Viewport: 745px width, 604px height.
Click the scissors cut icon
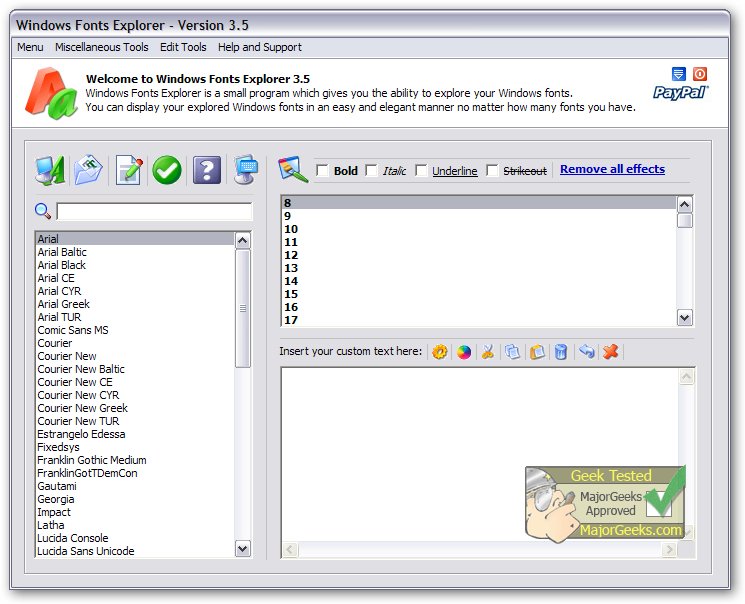point(488,352)
